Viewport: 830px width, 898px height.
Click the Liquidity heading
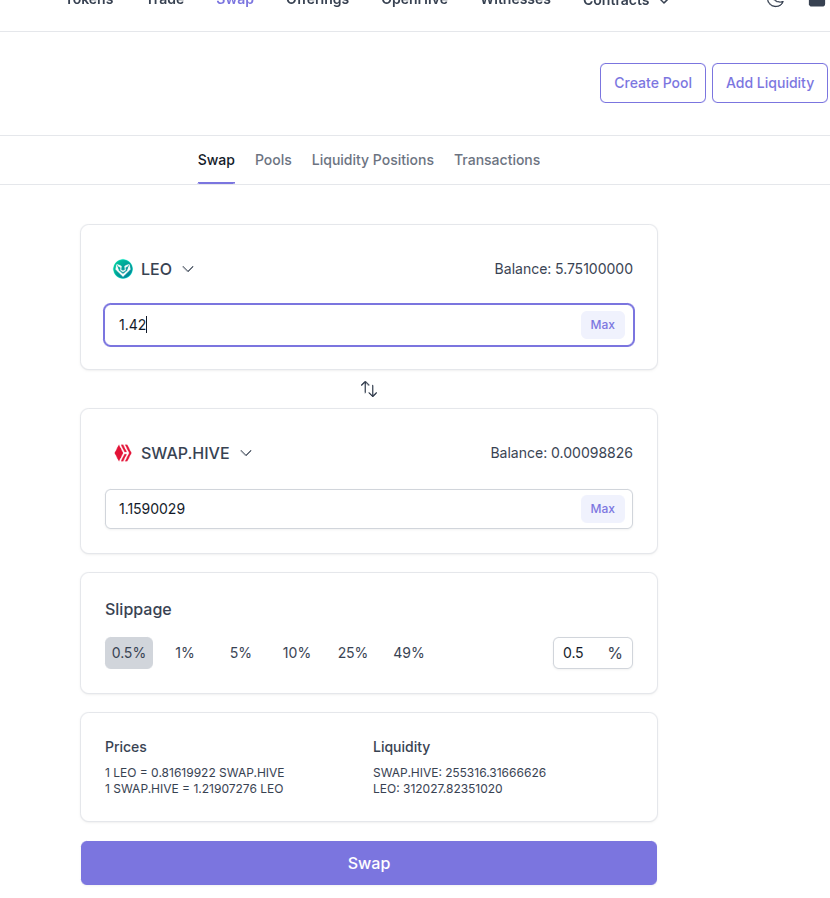402,747
